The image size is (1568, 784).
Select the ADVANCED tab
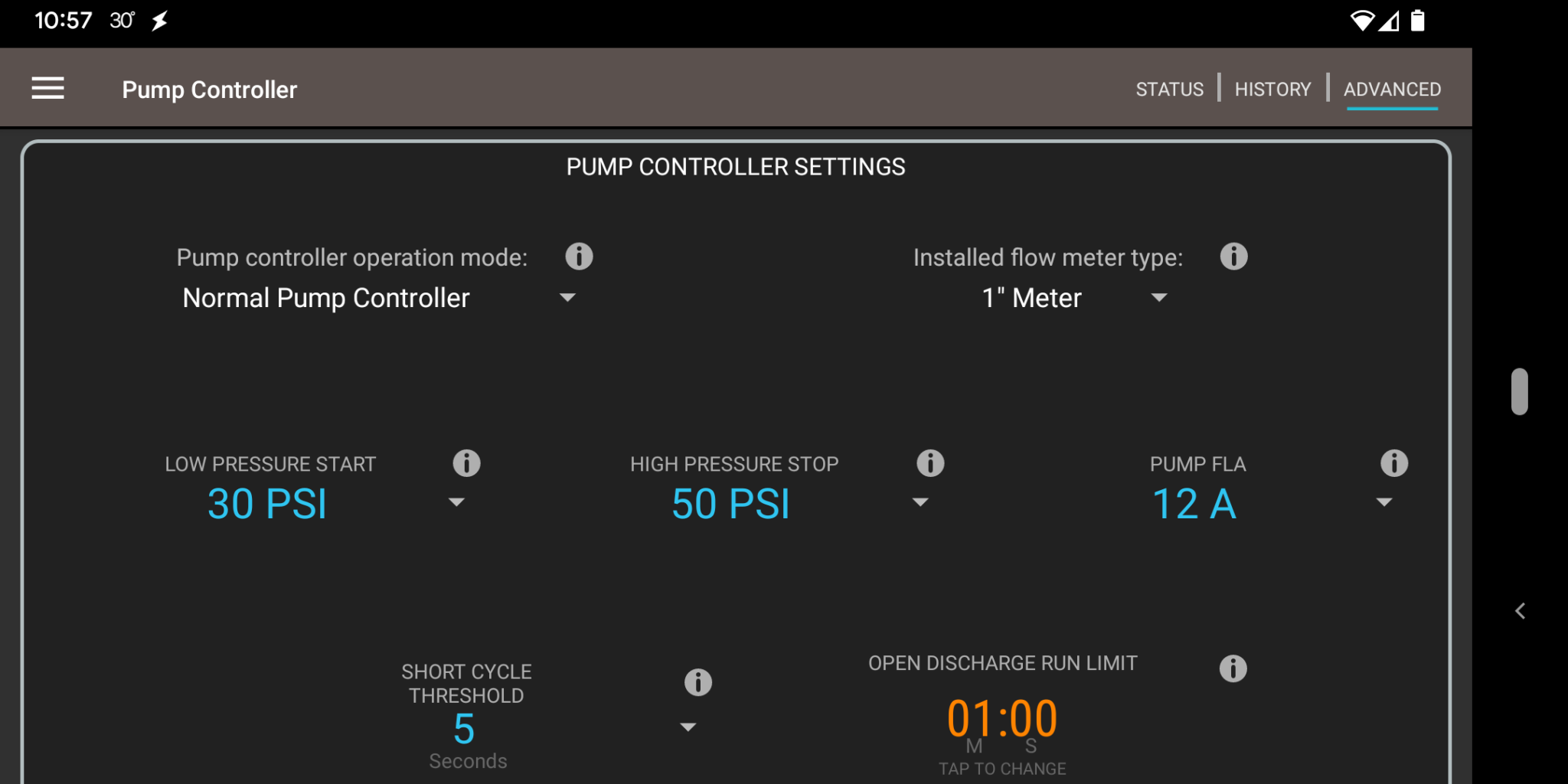1392,89
